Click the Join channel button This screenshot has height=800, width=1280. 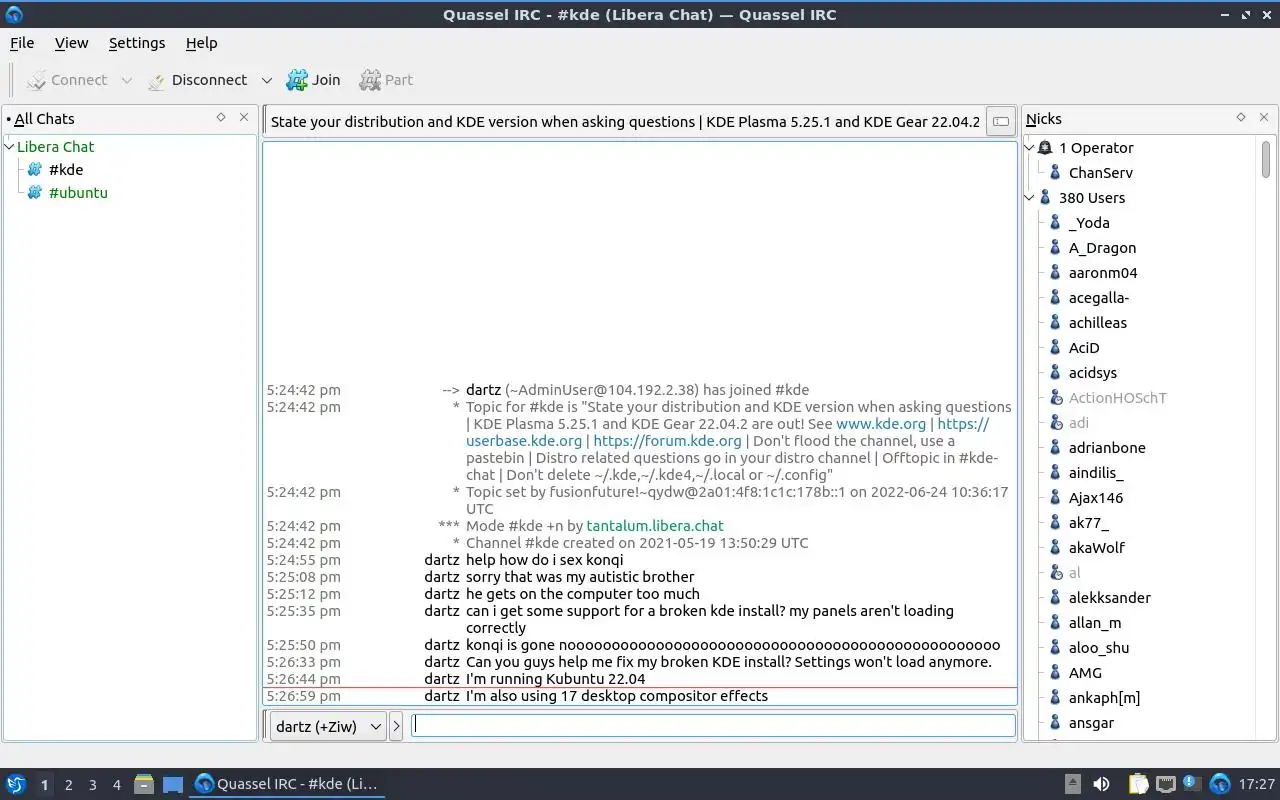point(313,80)
